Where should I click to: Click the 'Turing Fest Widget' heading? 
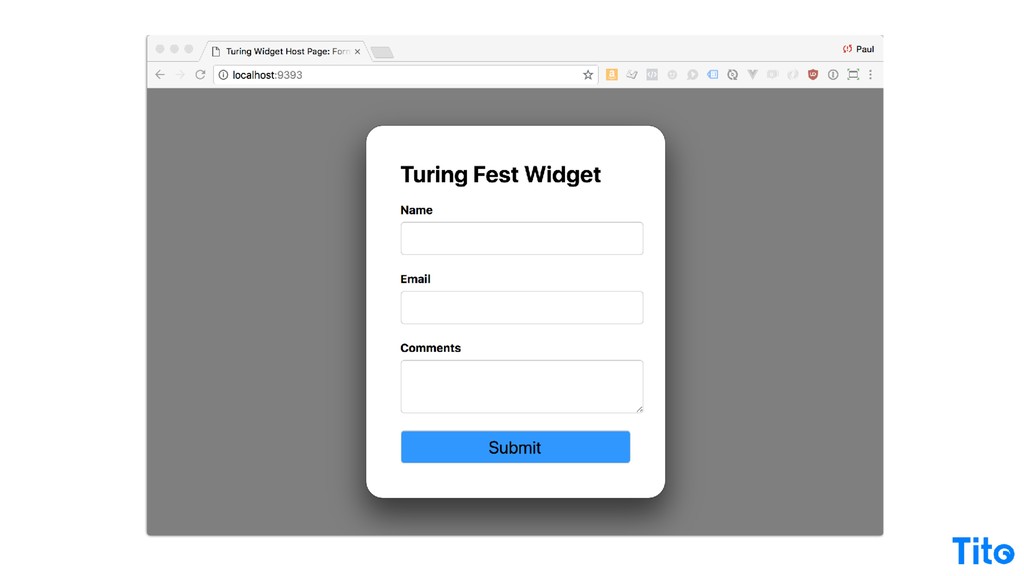coord(500,174)
